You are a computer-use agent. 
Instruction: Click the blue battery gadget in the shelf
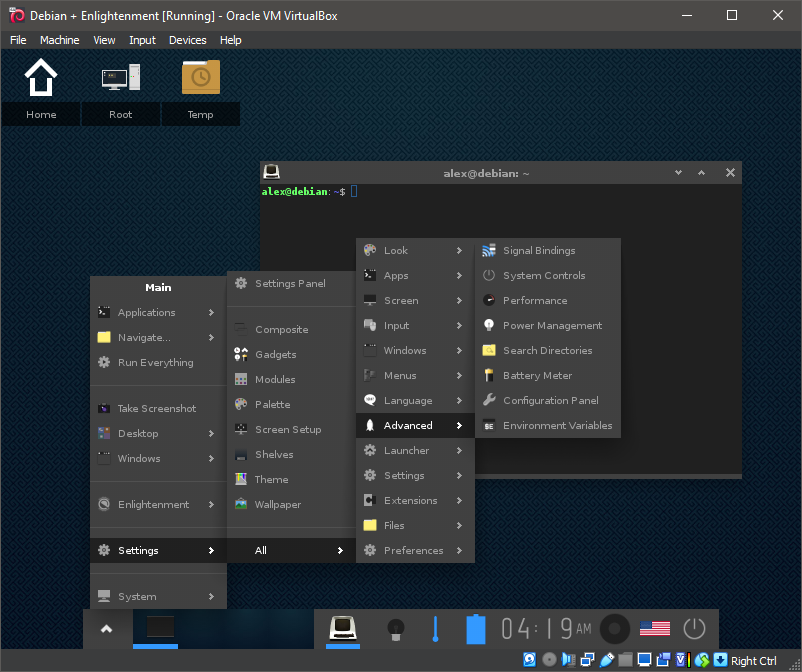click(x=476, y=629)
